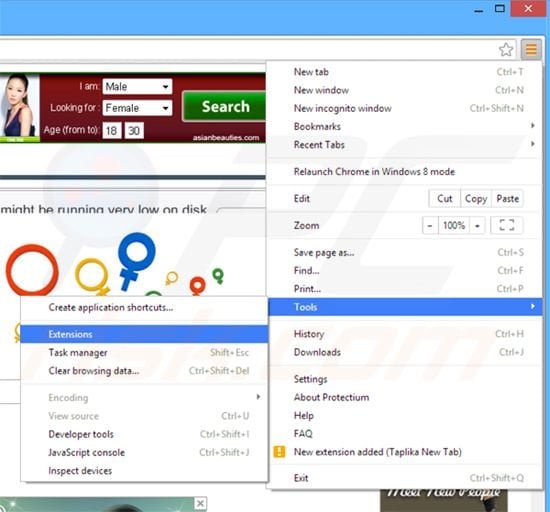
Task: Click the asianbeauties.com link in banner
Action: 226,137
